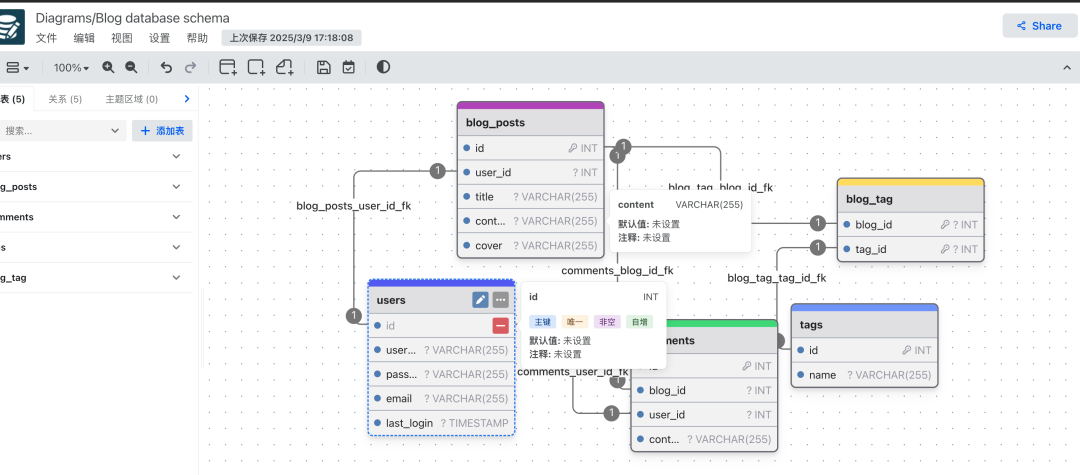Open users table more options button

click(501, 300)
